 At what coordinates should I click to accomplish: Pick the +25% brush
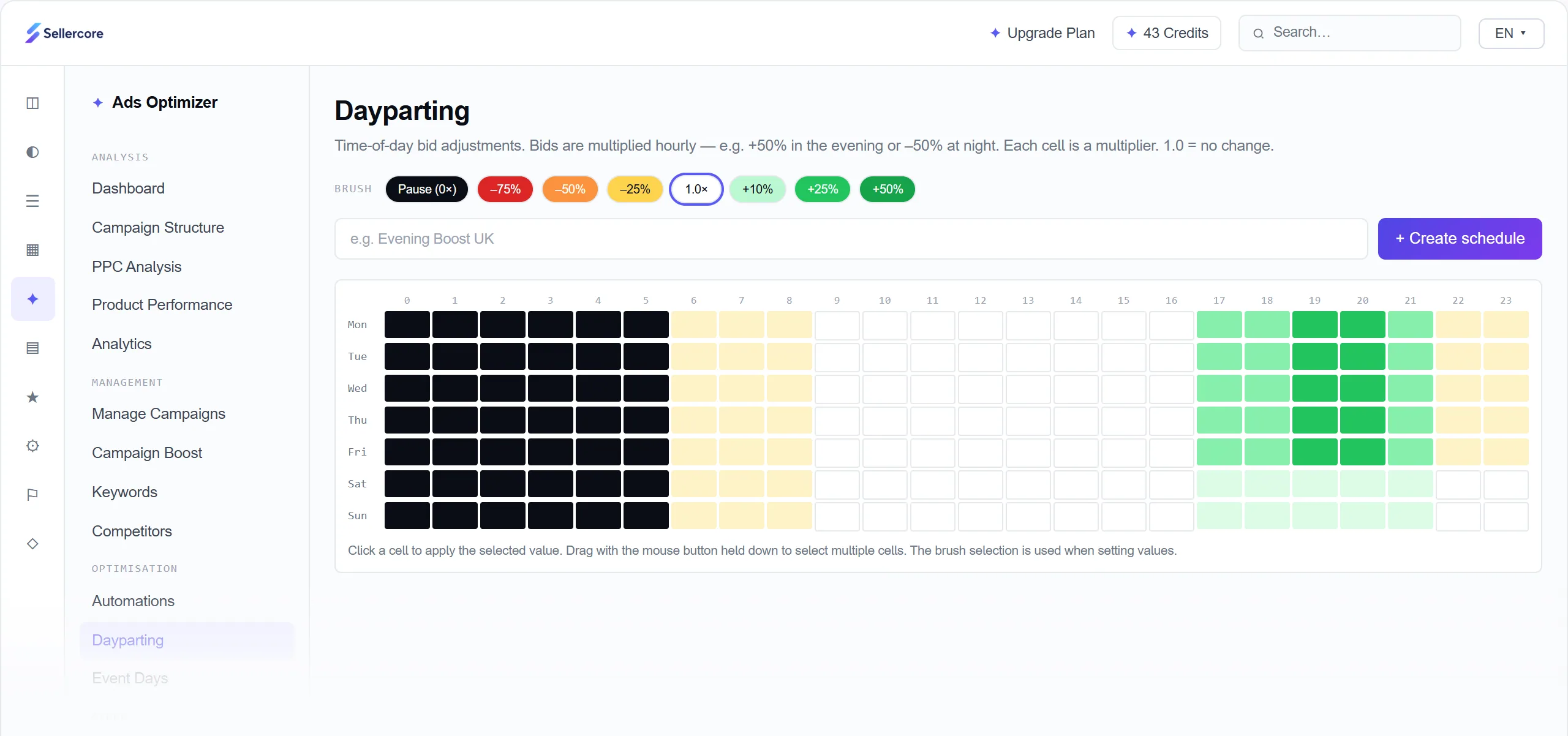tap(823, 189)
